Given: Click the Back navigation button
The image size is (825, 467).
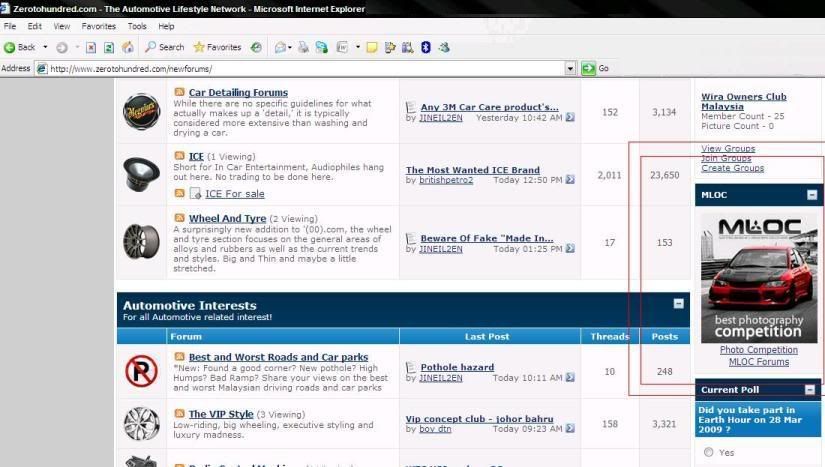Looking at the screenshot, I should [x=19, y=47].
